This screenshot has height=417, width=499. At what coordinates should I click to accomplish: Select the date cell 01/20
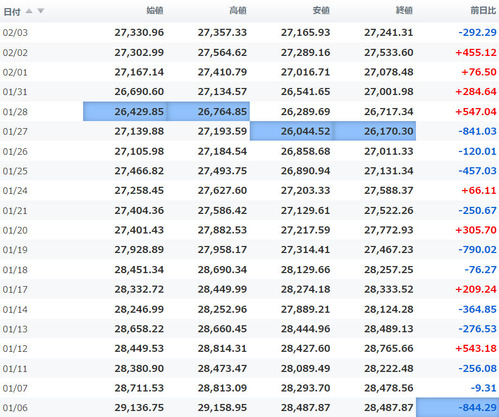15,230
